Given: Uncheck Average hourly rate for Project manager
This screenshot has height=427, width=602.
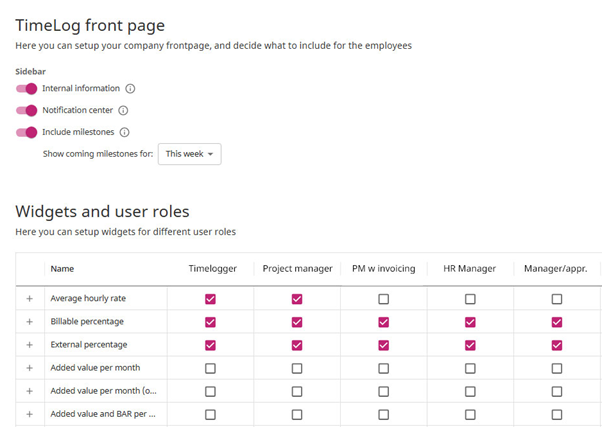Looking at the screenshot, I should coord(297,299).
